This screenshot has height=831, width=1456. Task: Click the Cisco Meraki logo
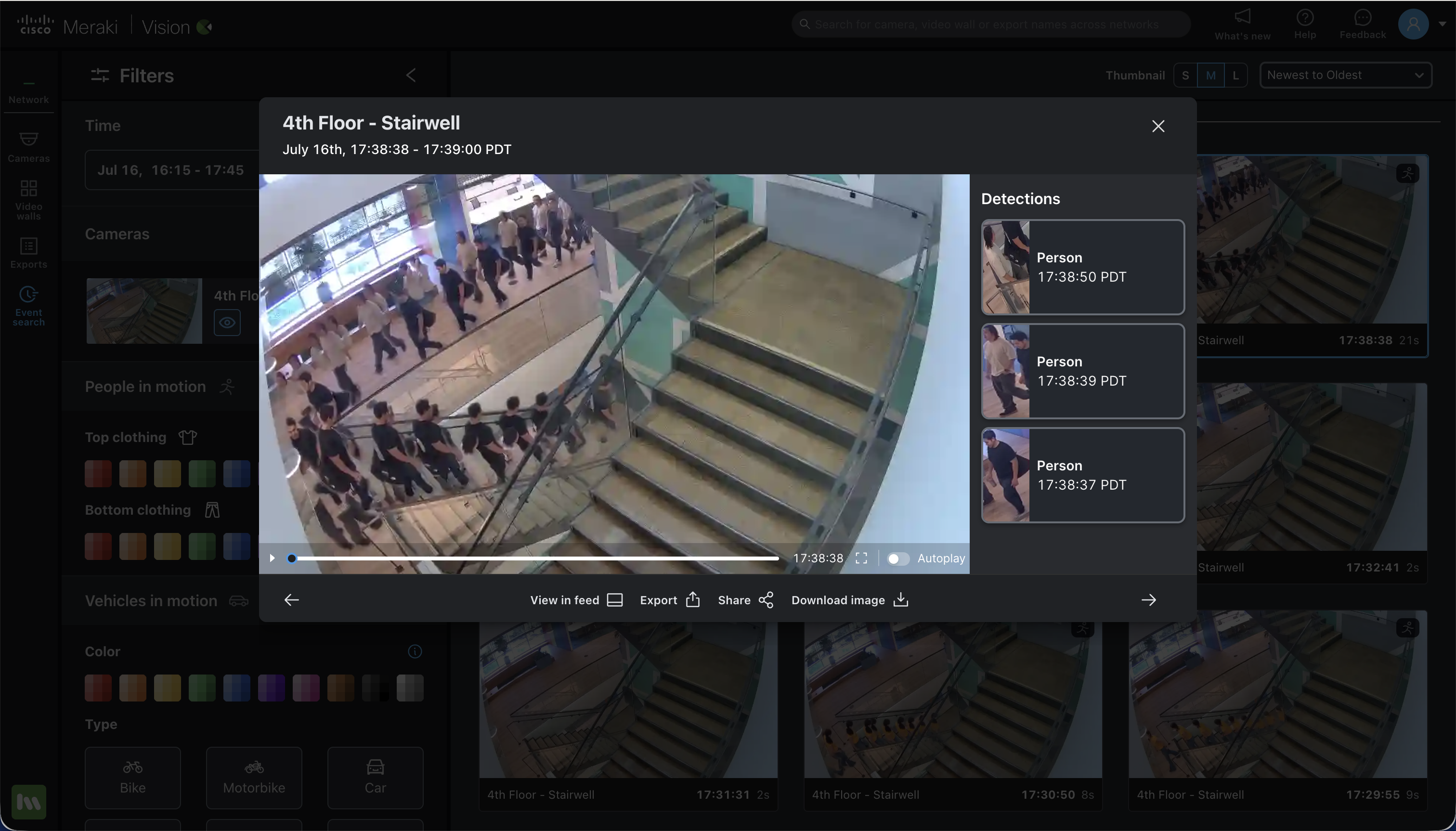click(67, 26)
